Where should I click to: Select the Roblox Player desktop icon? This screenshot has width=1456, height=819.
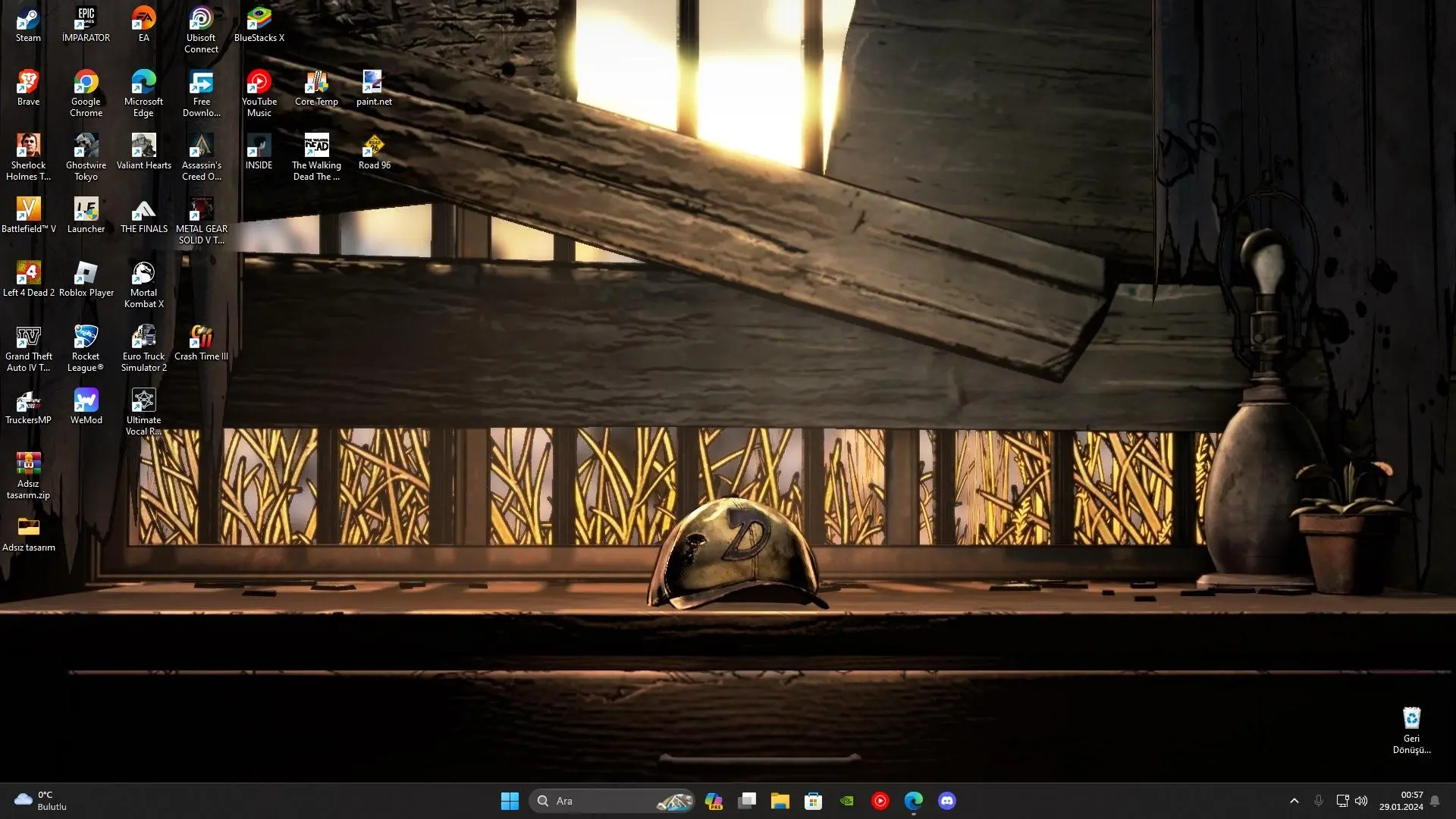coord(86,279)
